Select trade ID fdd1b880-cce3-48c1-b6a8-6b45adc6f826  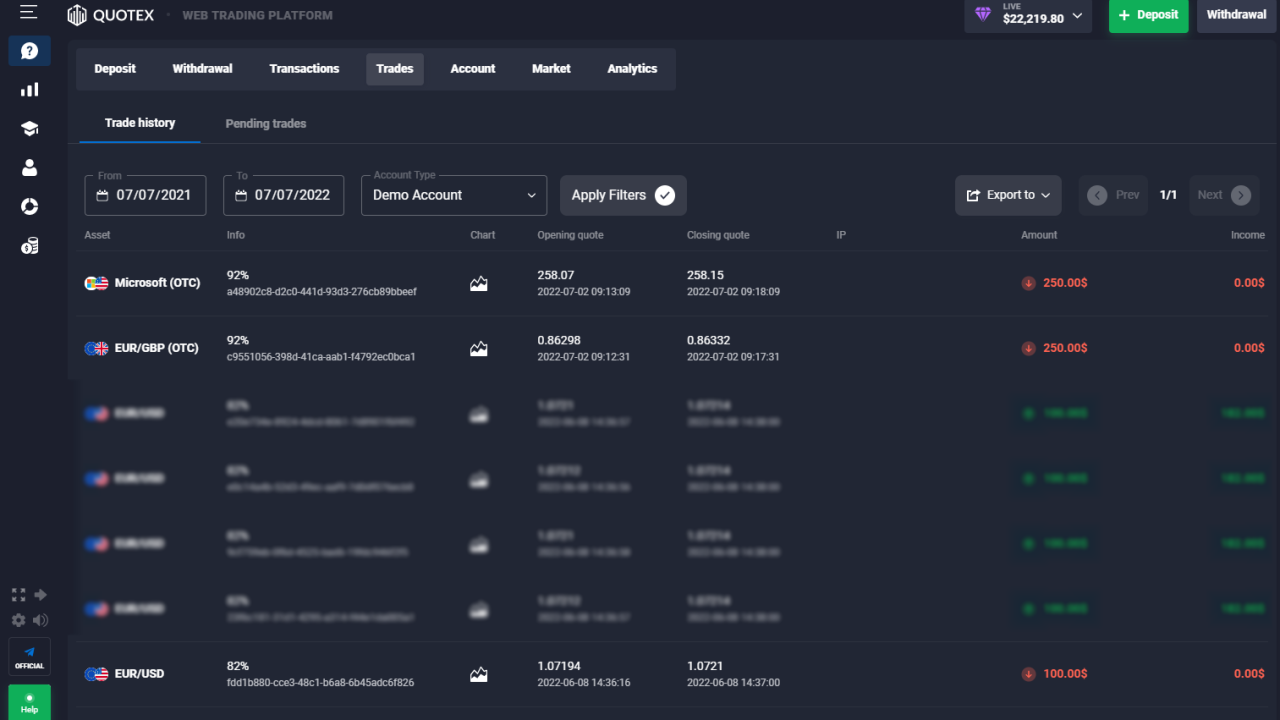(x=320, y=683)
